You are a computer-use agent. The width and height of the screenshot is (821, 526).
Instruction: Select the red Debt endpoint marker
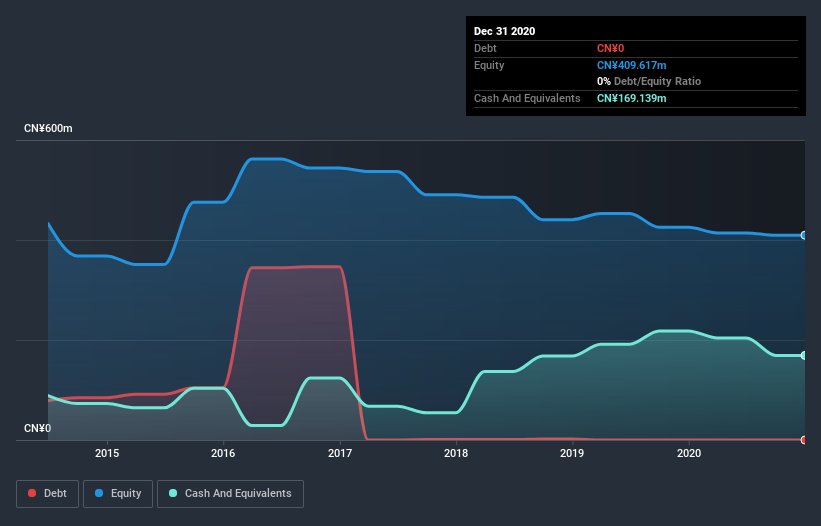804,440
